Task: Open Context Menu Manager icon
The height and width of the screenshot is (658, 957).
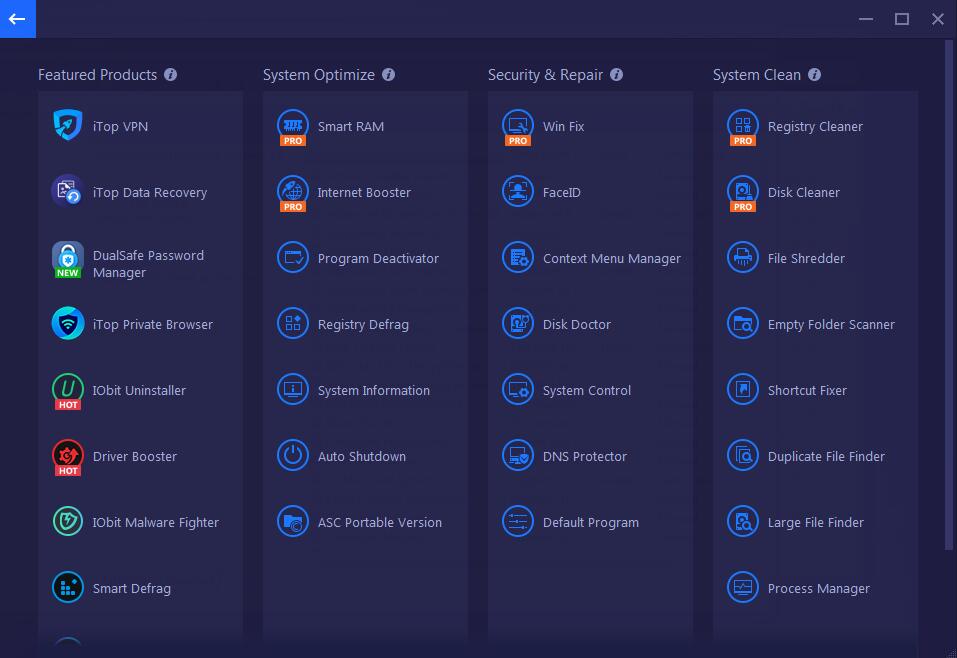Action: tap(518, 258)
